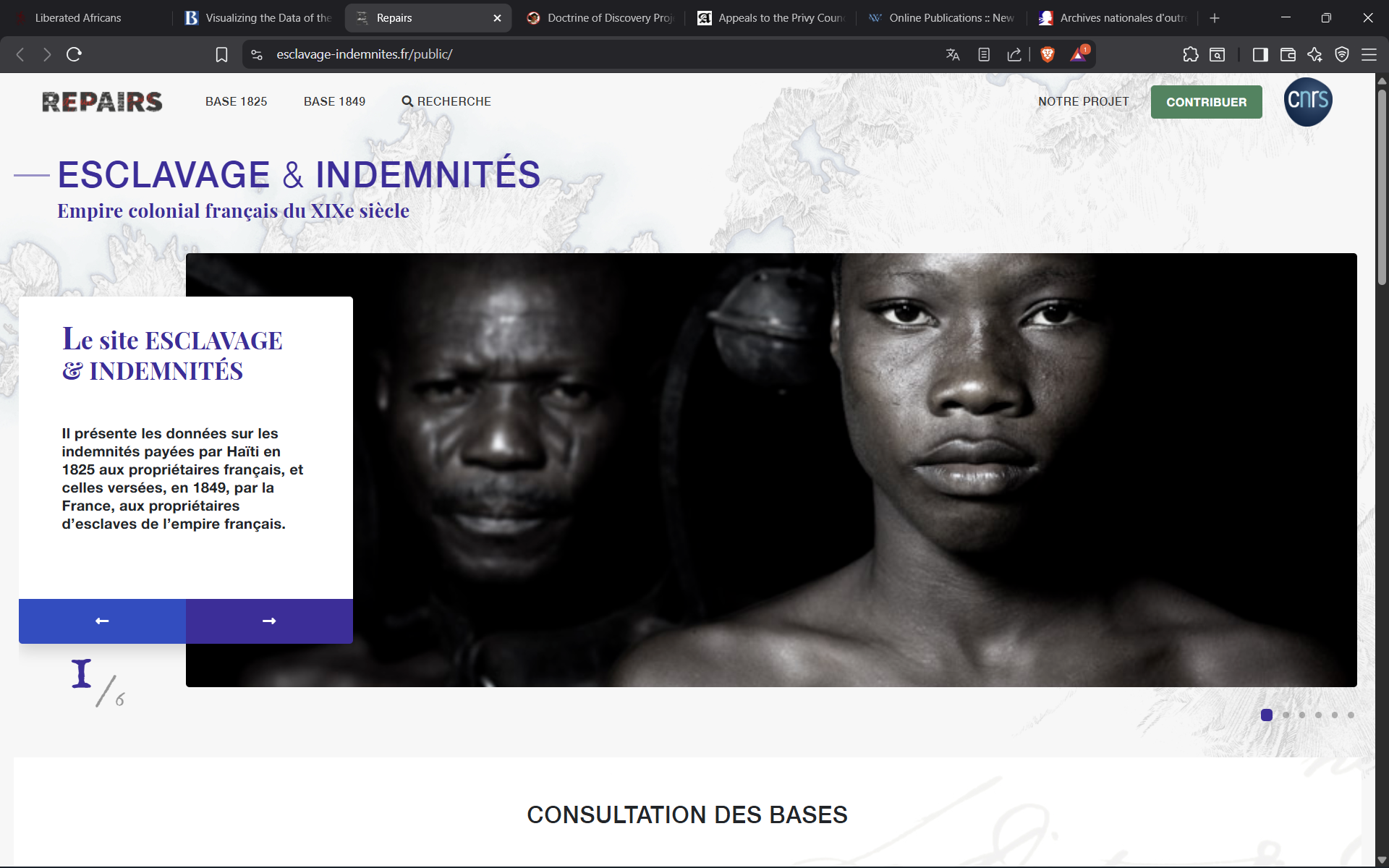Viewport: 1389px width, 868px height.
Task: Open the BASE 1825 section
Action: [236, 101]
